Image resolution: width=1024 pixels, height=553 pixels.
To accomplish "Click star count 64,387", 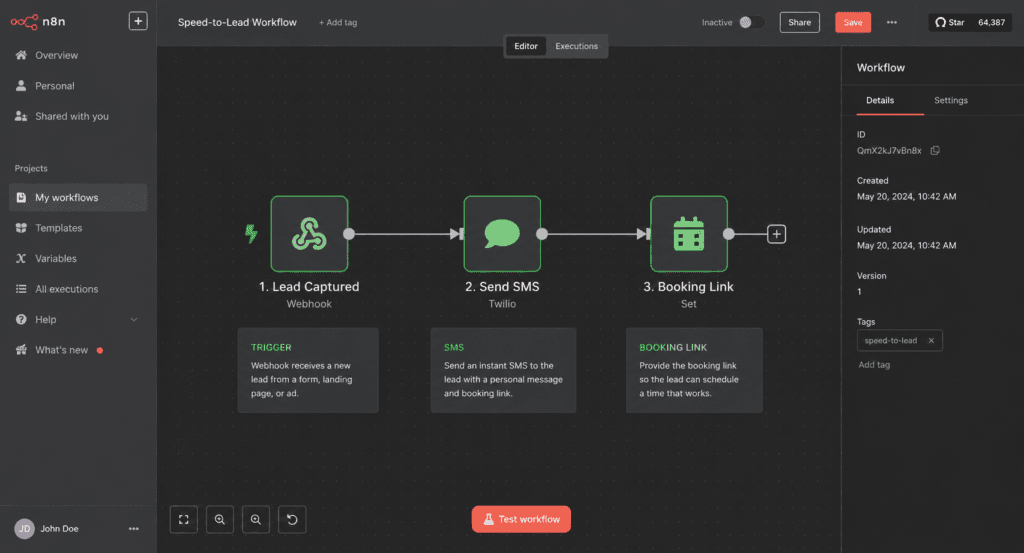I will [991, 22].
